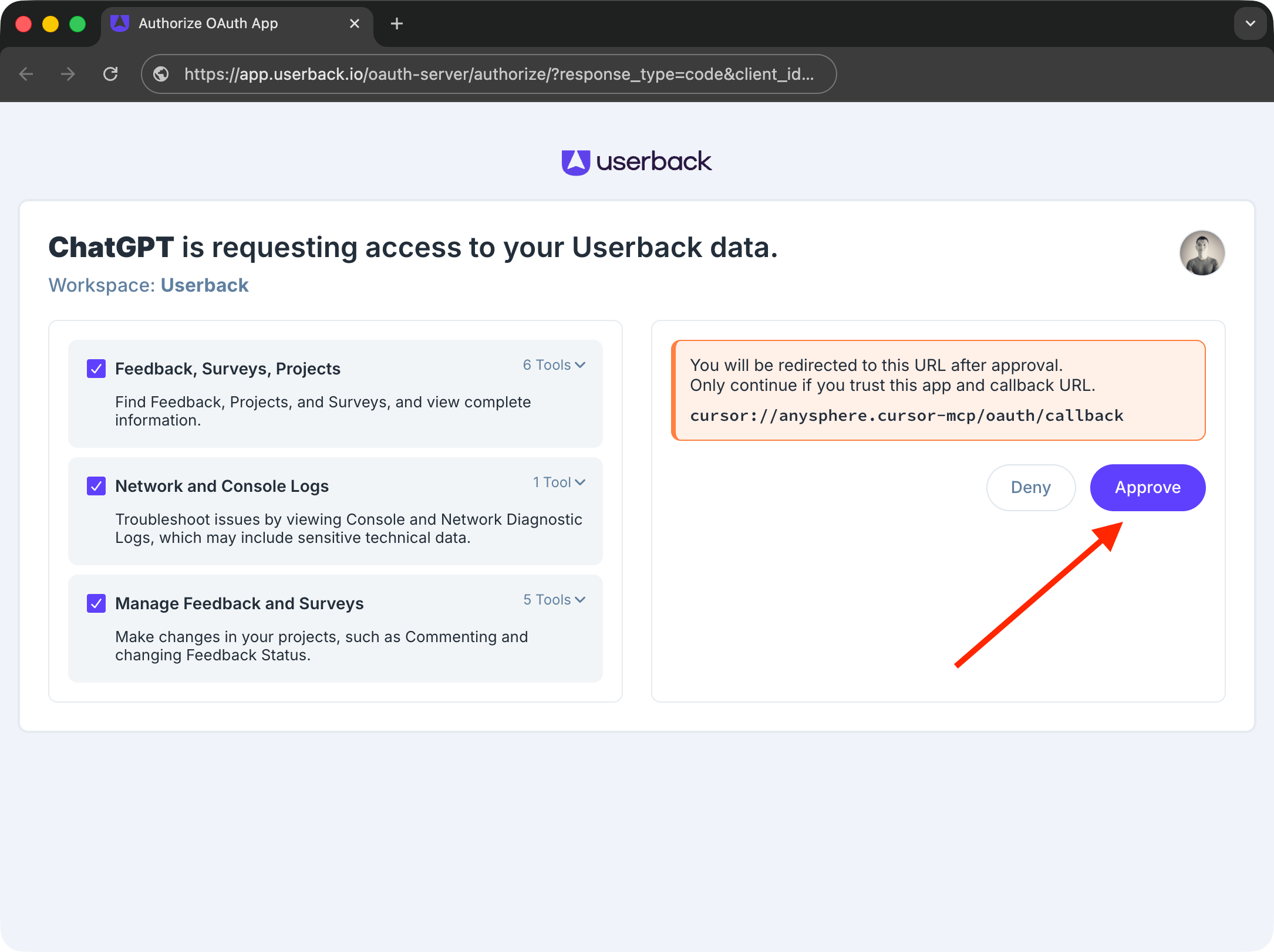This screenshot has width=1274, height=952.
Task: Click the browser back arrow
Action: tap(26, 74)
